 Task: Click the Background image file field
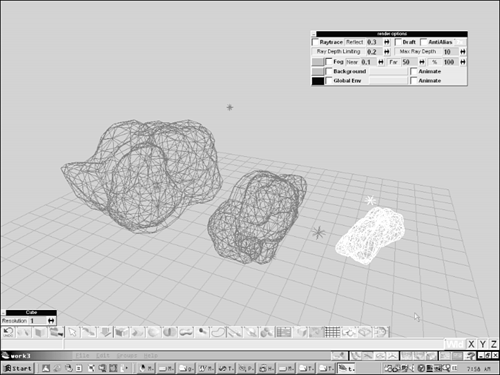(388, 71)
